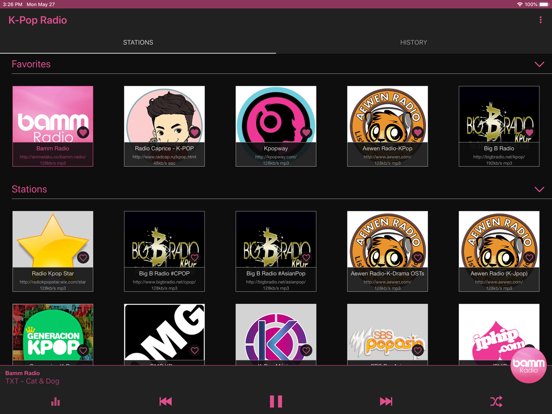Favorite Big B Radio #CPOP with heart
552x414 pixels.
pos(195,257)
